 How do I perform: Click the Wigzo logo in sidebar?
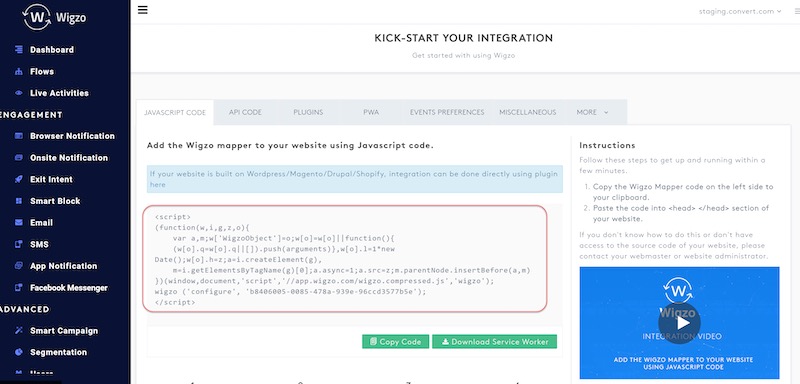(x=54, y=17)
